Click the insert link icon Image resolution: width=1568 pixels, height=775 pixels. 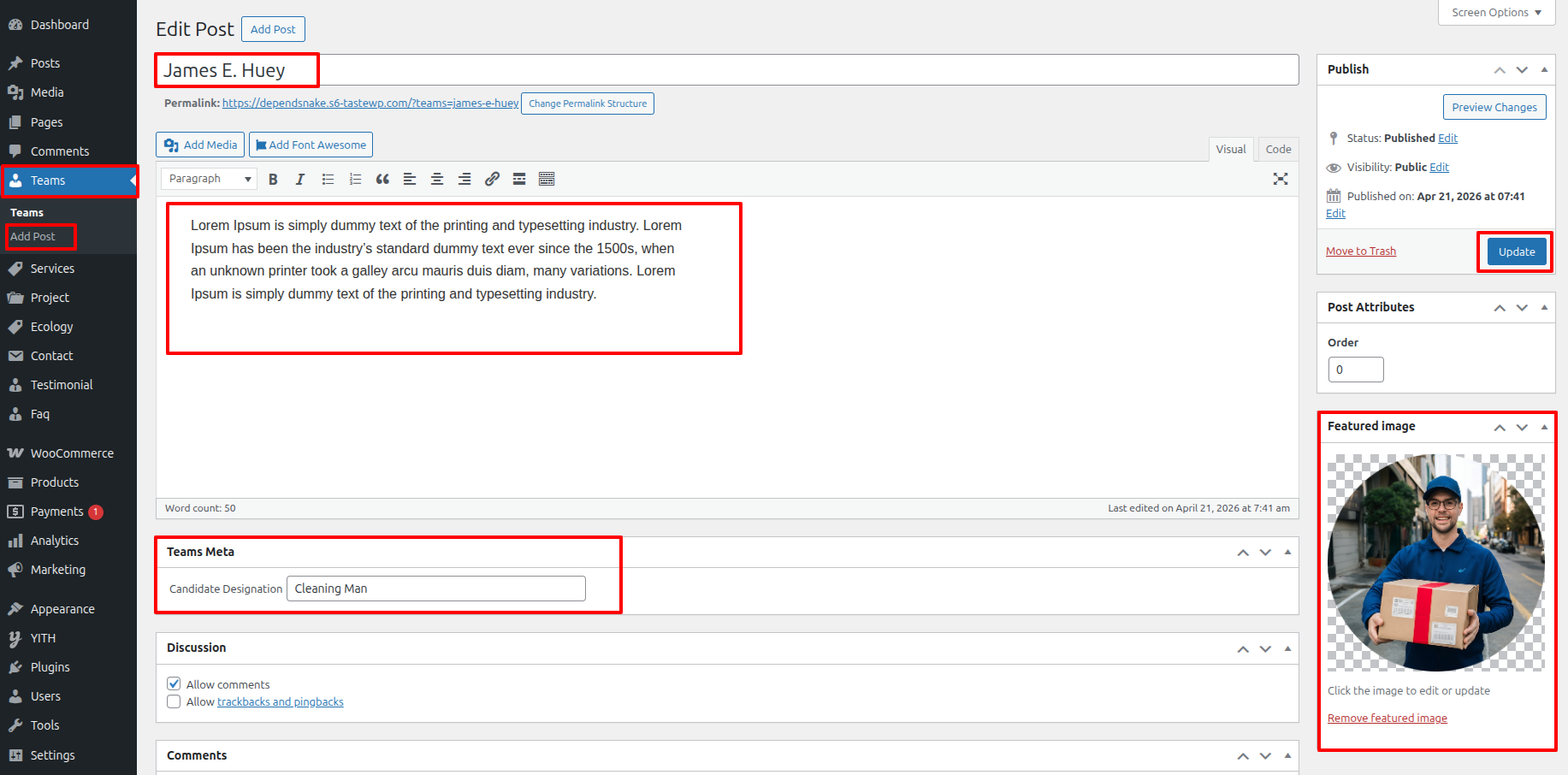click(492, 179)
